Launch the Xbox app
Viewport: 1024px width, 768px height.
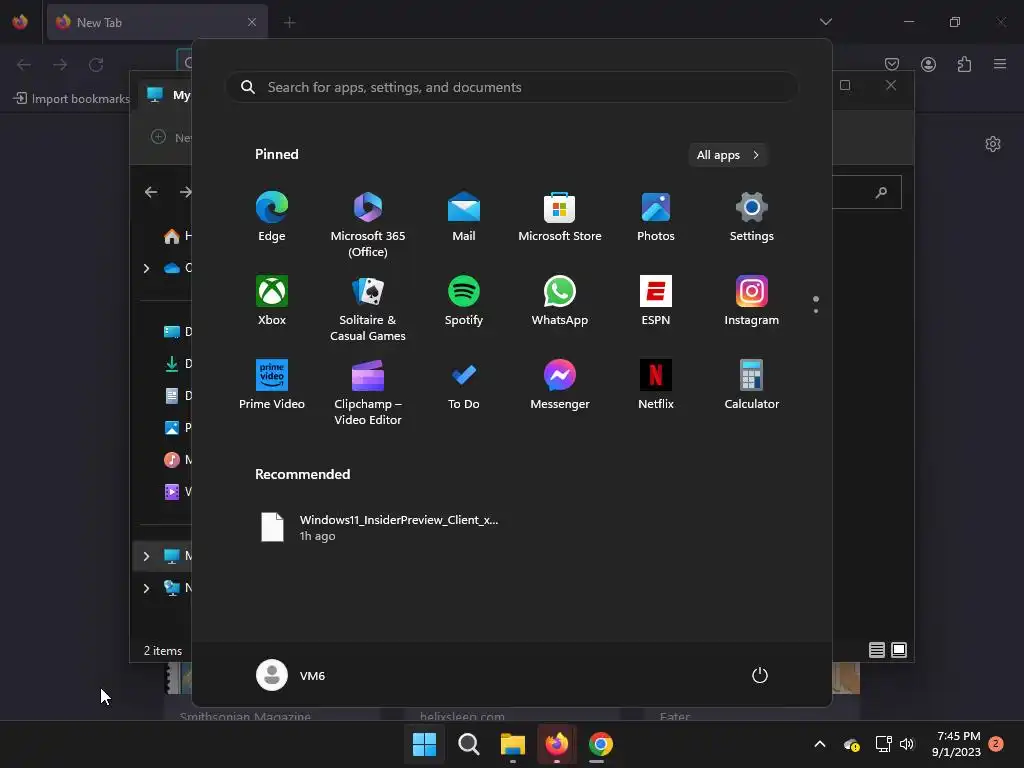click(272, 301)
